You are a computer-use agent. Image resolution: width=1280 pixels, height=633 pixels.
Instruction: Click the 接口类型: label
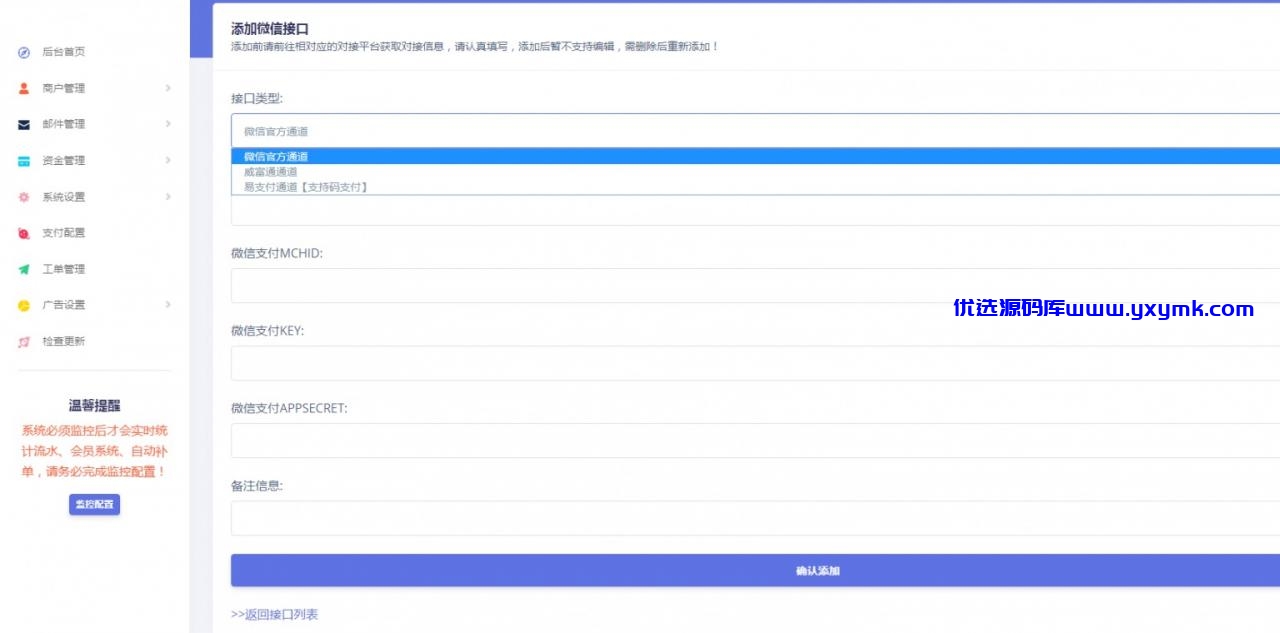click(257, 98)
